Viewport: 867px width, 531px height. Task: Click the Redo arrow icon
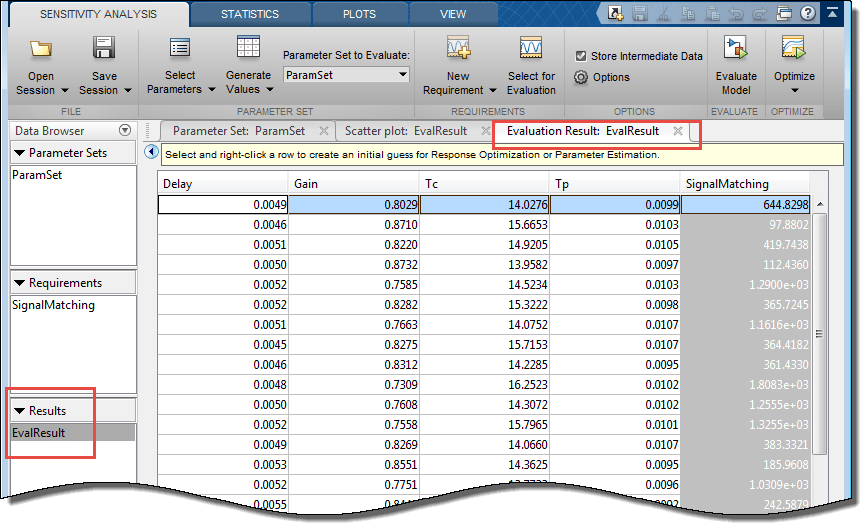pyautogui.click(x=760, y=14)
